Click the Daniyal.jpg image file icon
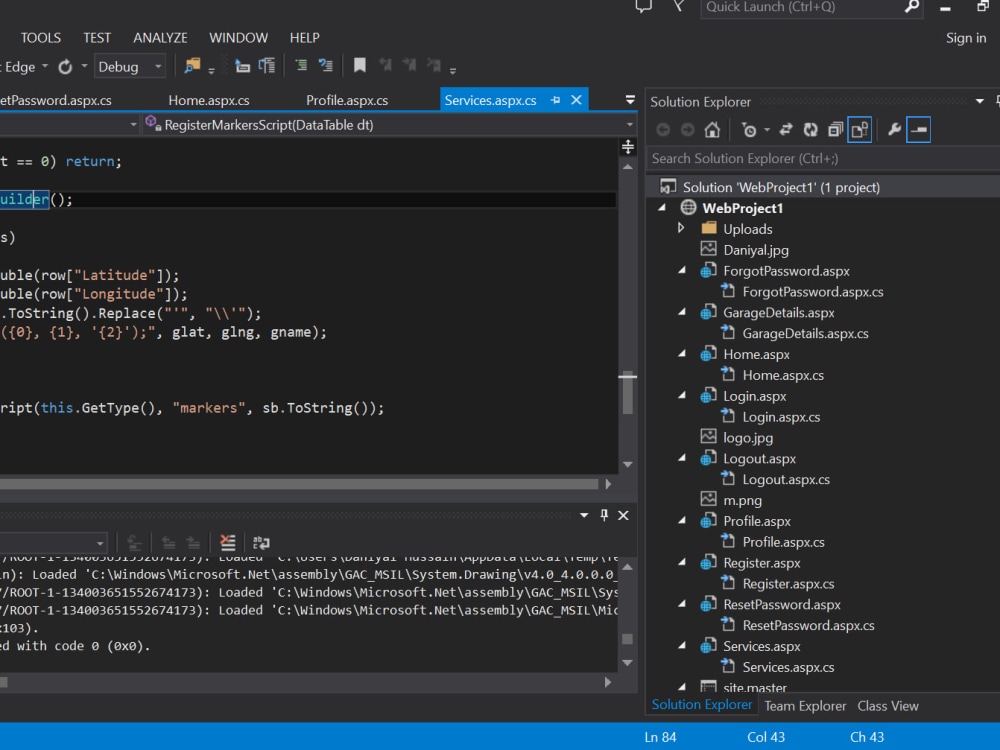 click(708, 249)
